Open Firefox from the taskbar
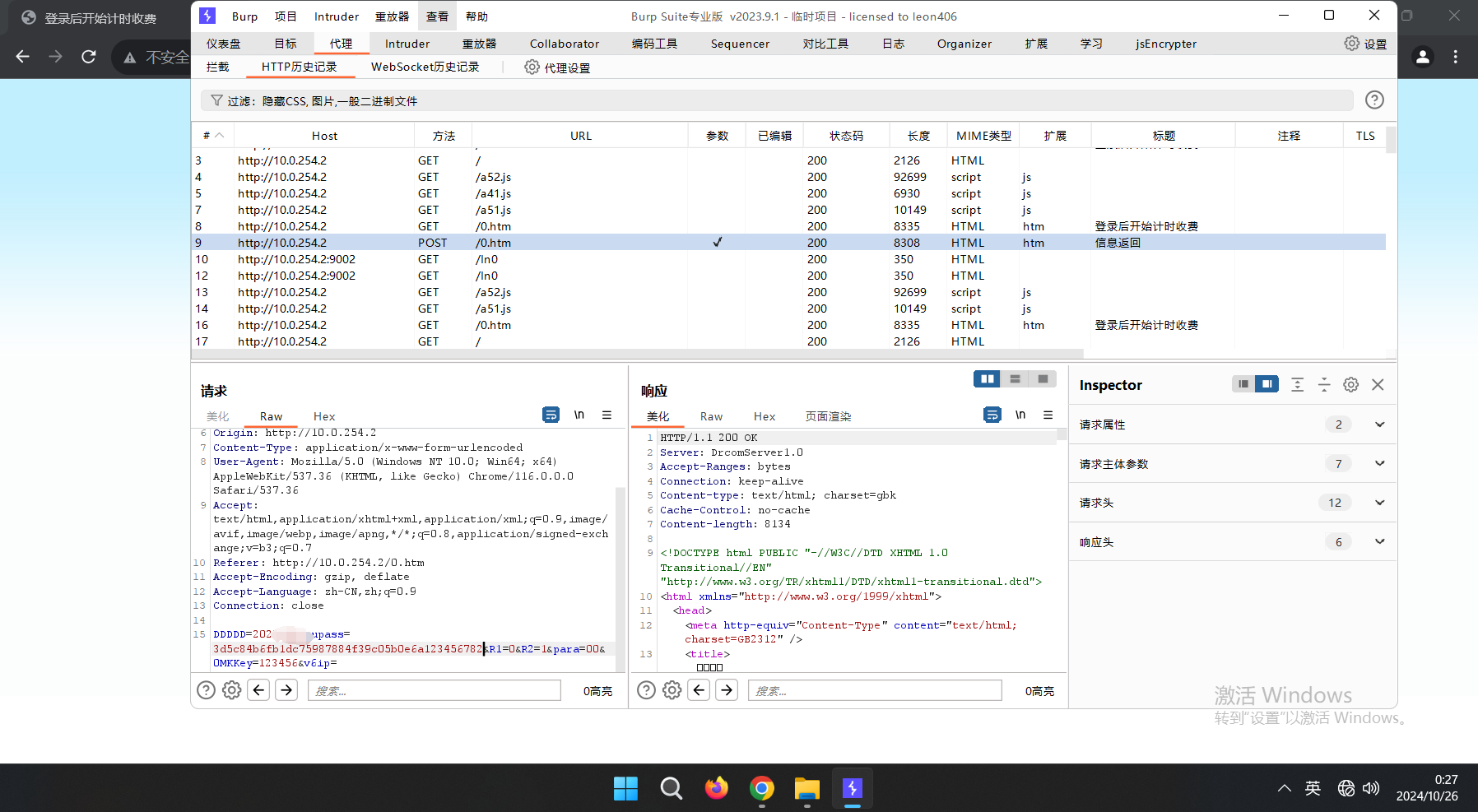 tap(717, 788)
